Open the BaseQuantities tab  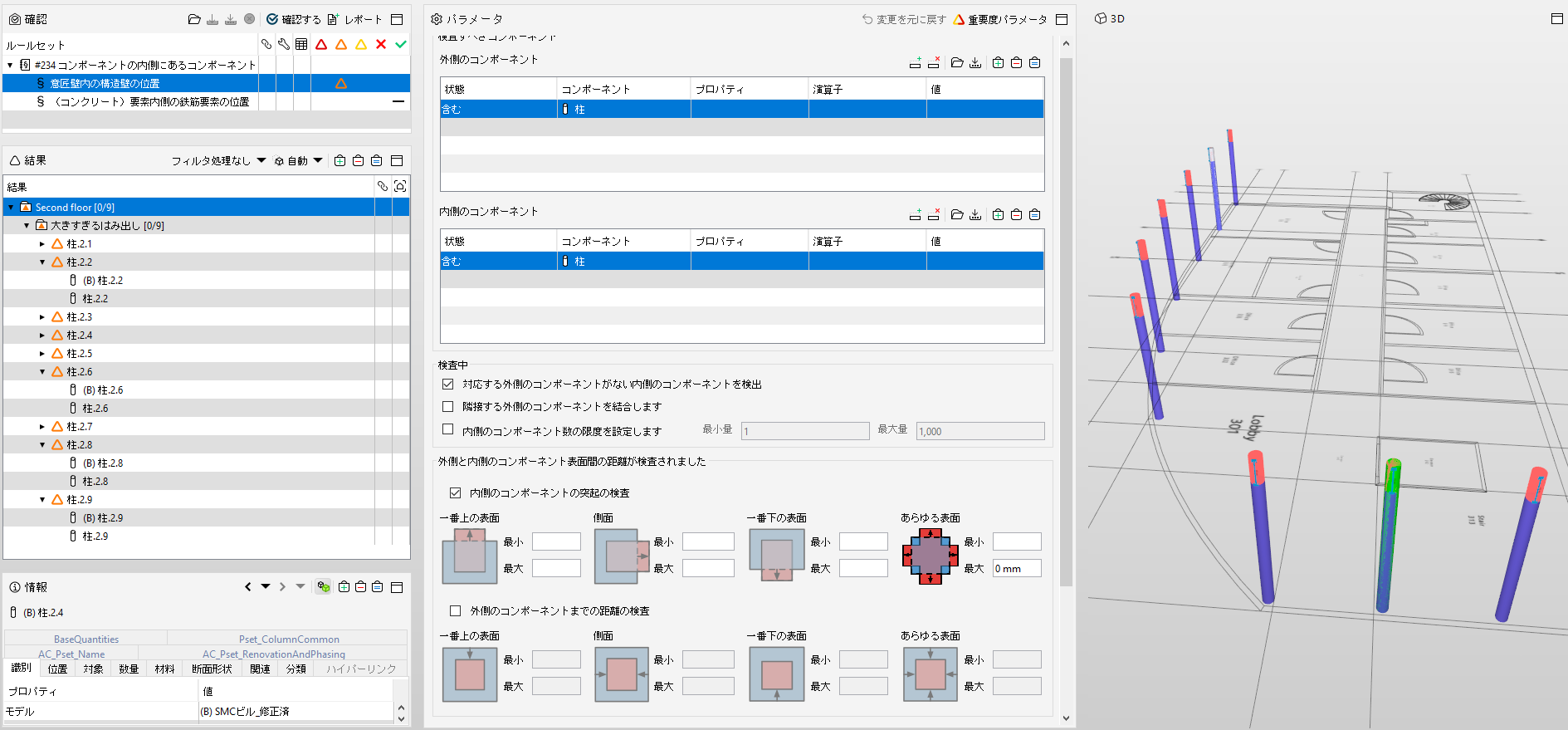pyautogui.click(x=86, y=639)
